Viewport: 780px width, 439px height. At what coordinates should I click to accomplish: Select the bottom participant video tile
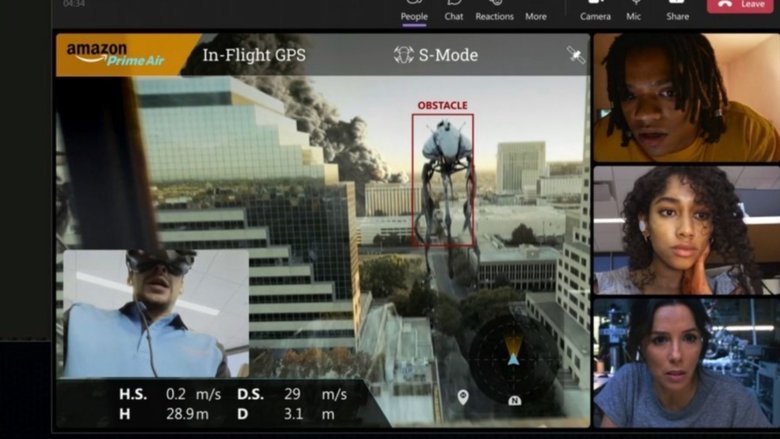(685, 362)
